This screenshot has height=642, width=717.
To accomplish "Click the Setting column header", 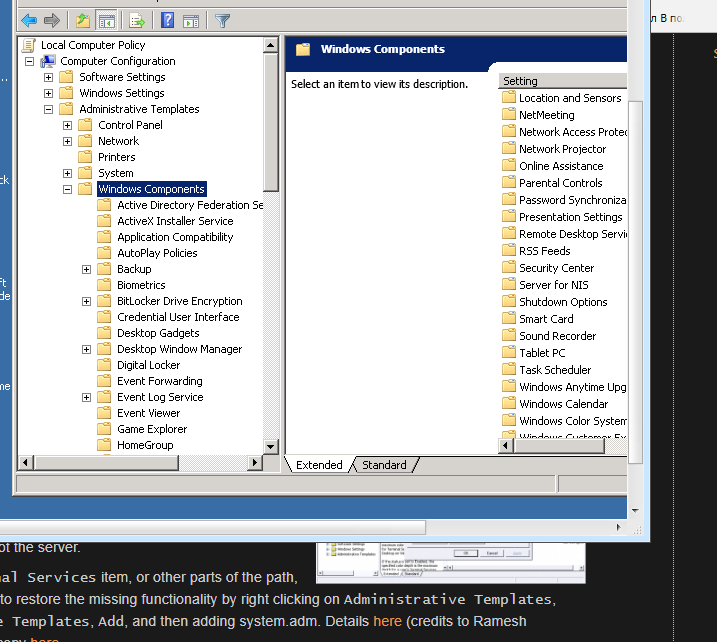I will click(x=562, y=81).
